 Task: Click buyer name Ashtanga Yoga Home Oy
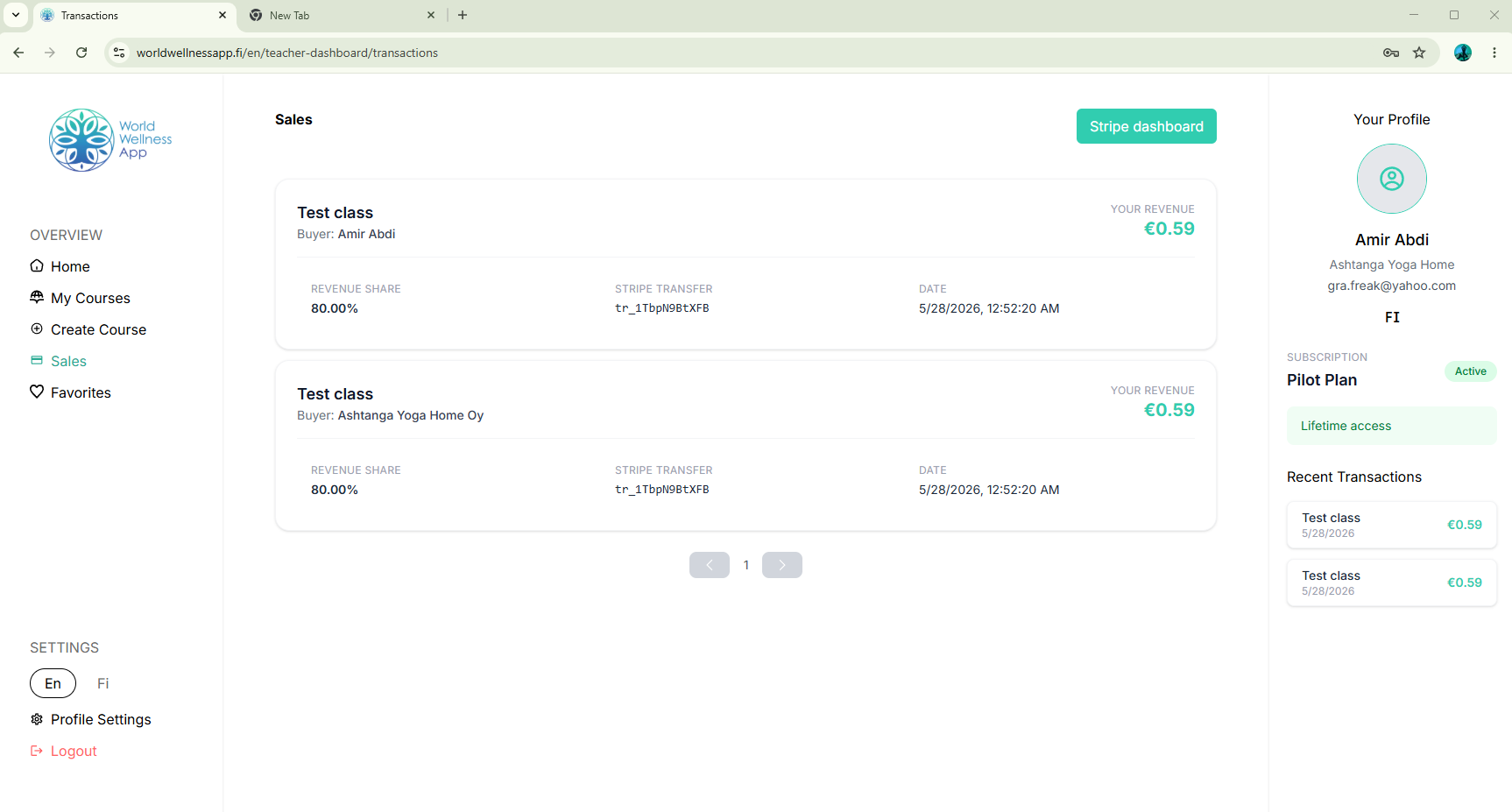point(411,415)
